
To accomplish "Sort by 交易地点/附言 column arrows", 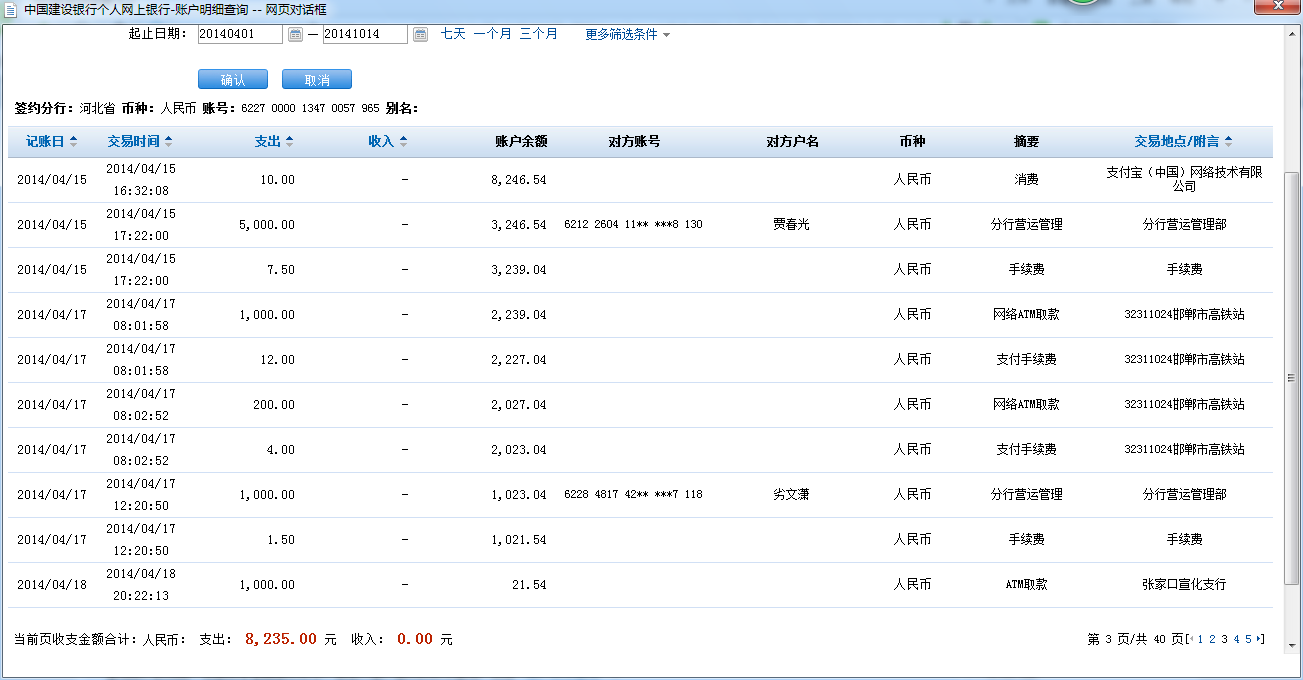I will pos(1228,142).
